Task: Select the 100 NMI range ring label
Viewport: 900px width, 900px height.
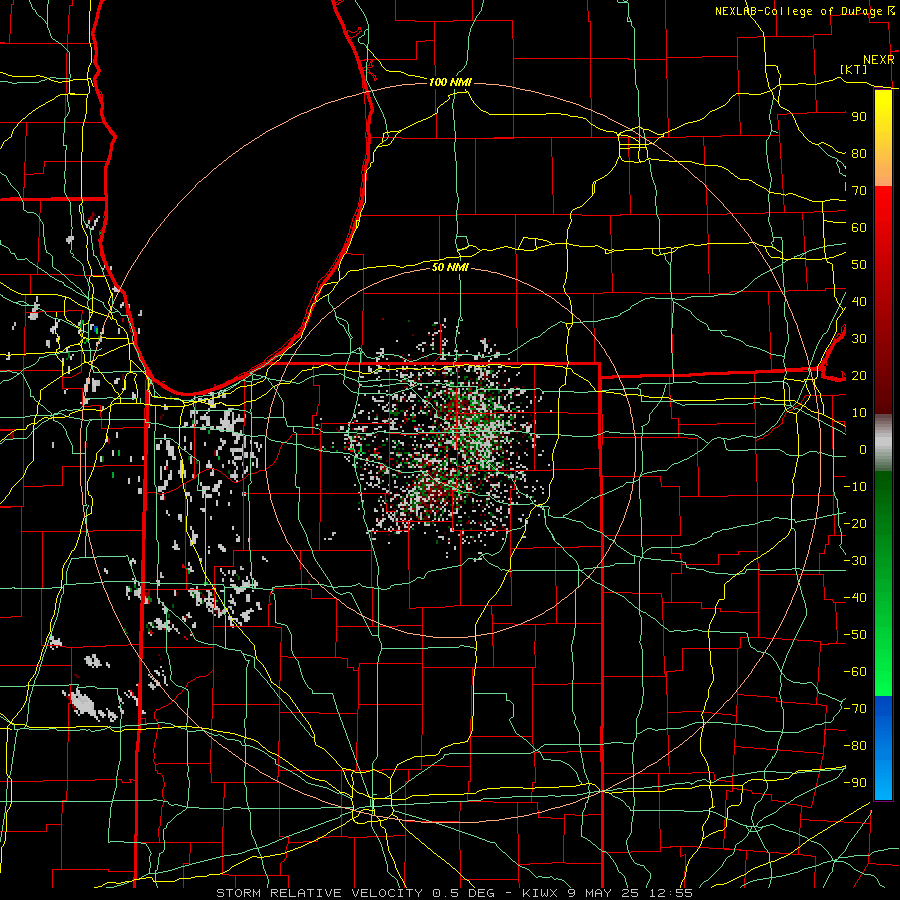Action: [450, 82]
